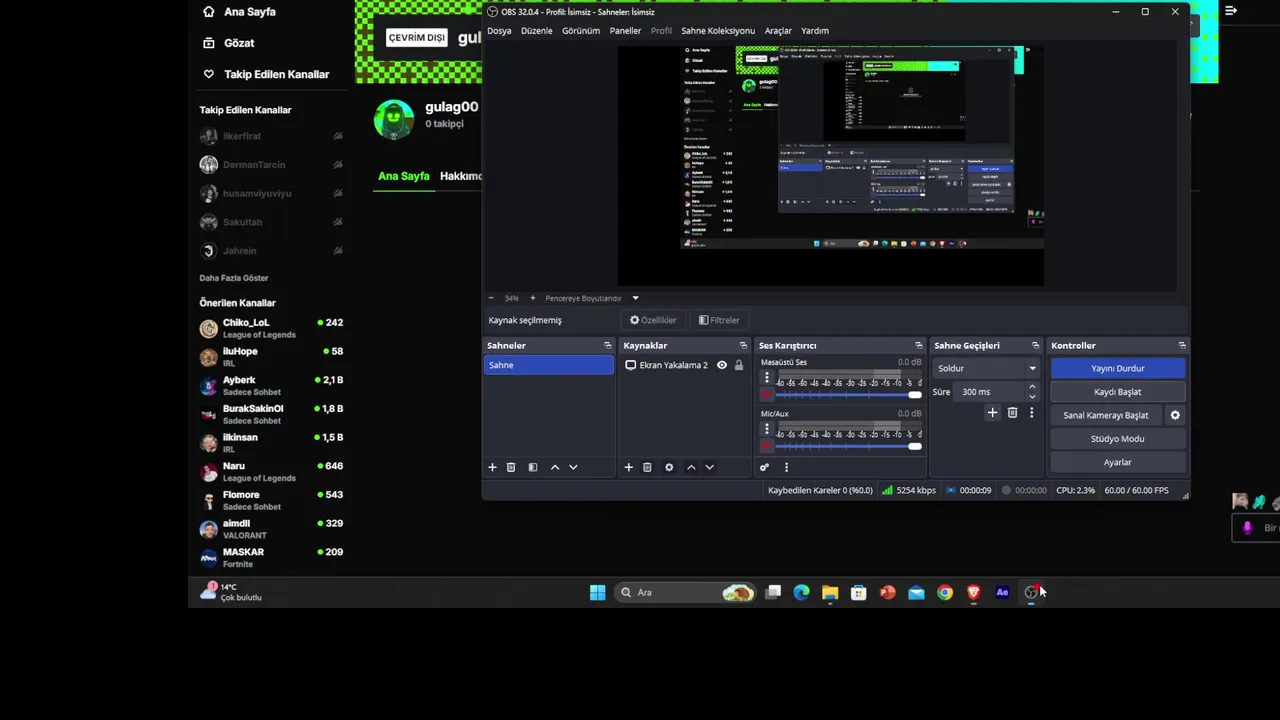Delete the selected scene with trash icon

511,467
